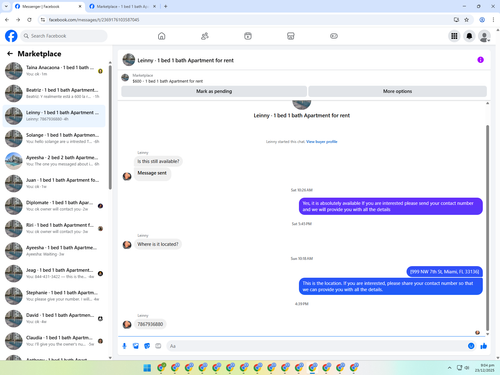Open the Notifications bell

click(x=469, y=36)
